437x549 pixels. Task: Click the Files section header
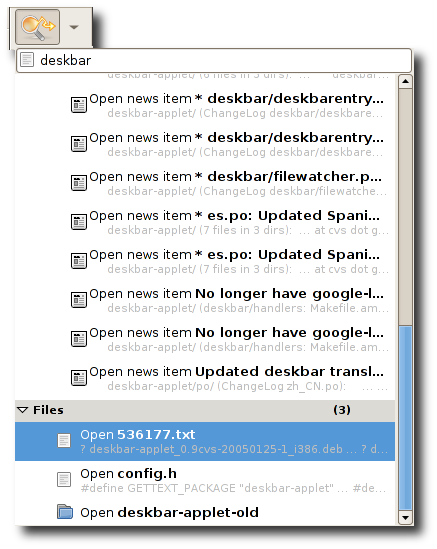pos(205,410)
